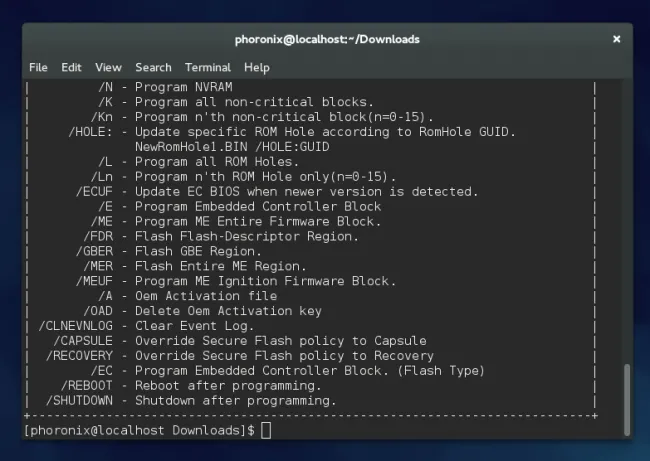Close the terminal window

coord(616,39)
